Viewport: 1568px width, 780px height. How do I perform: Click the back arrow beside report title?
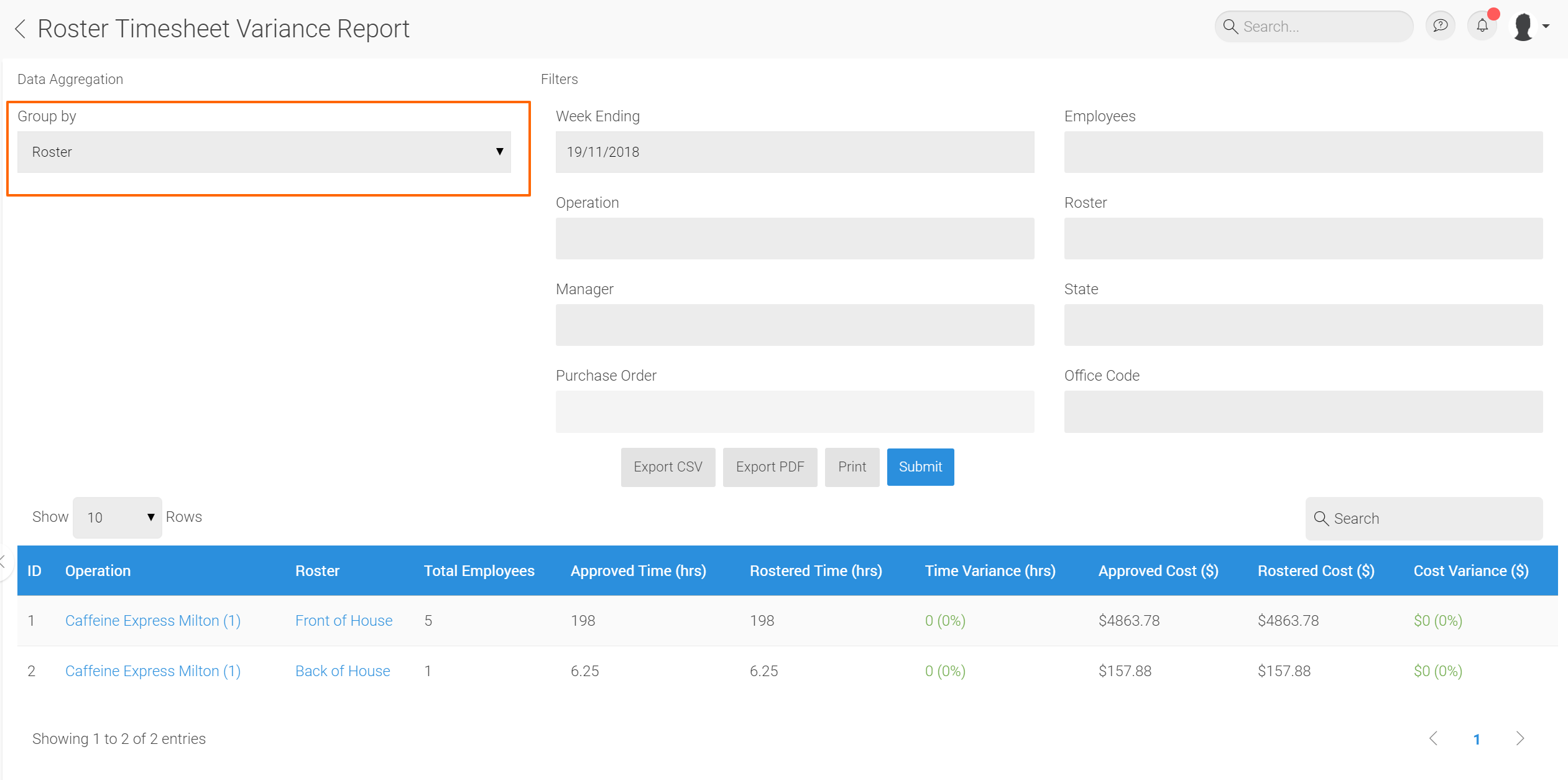coord(20,29)
